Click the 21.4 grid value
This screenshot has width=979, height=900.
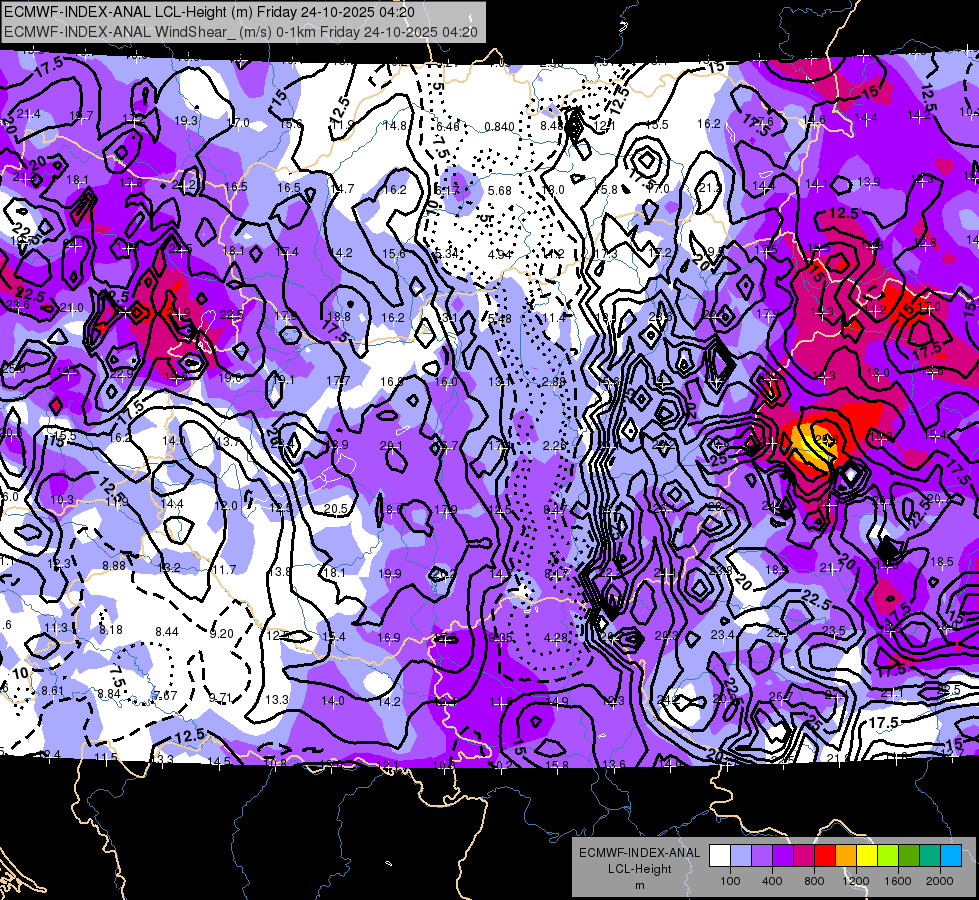click(29, 114)
